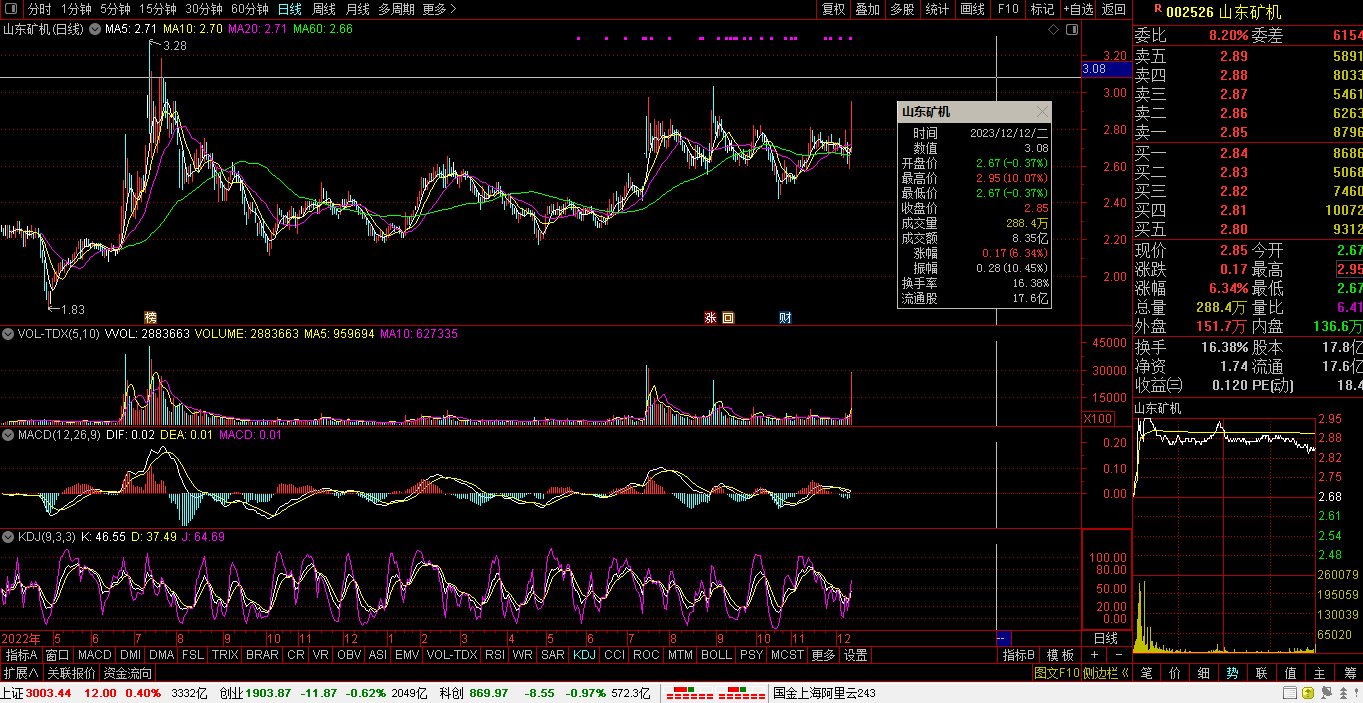Screen dimensions: 1363x703
Task: Open the 多周期 multi-period view
Action: pos(396,9)
